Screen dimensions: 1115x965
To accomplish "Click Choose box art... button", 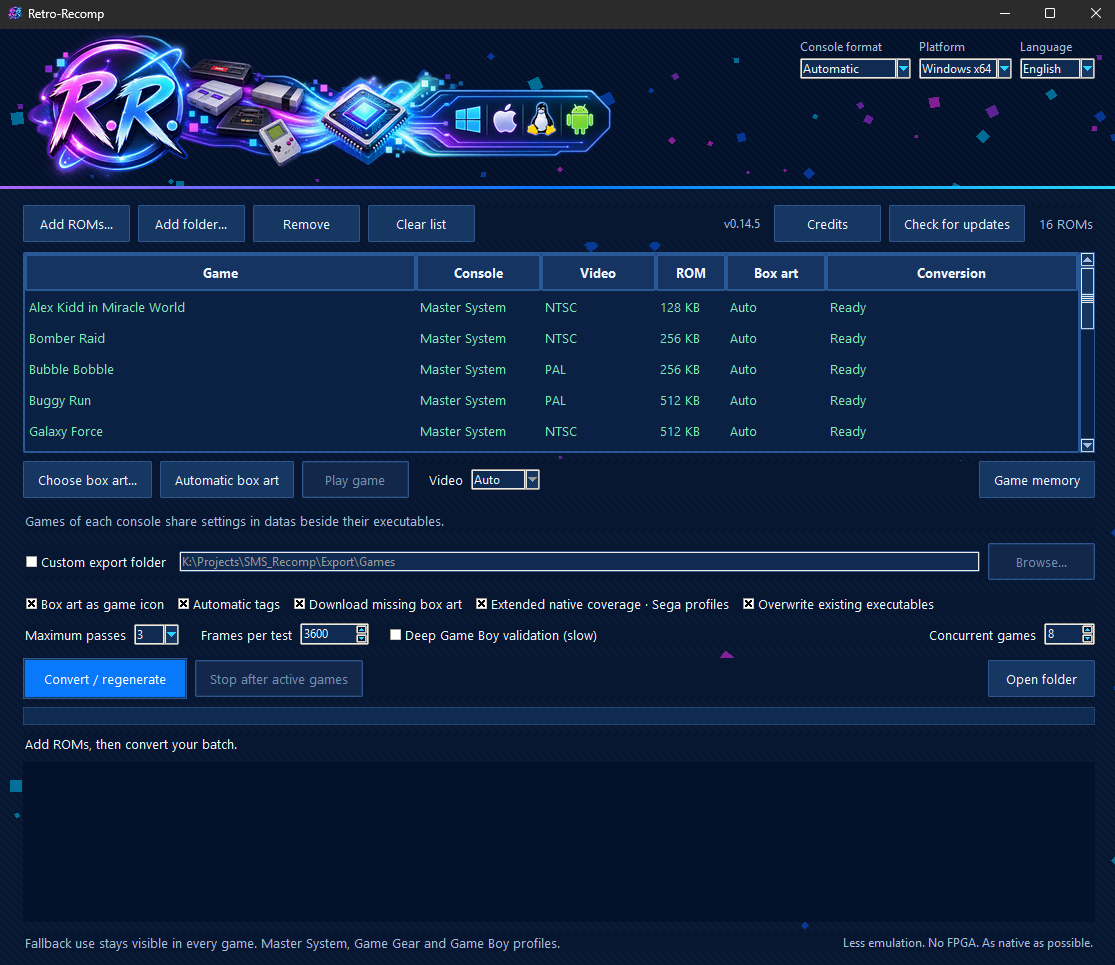I will pyautogui.click(x=87, y=480).
